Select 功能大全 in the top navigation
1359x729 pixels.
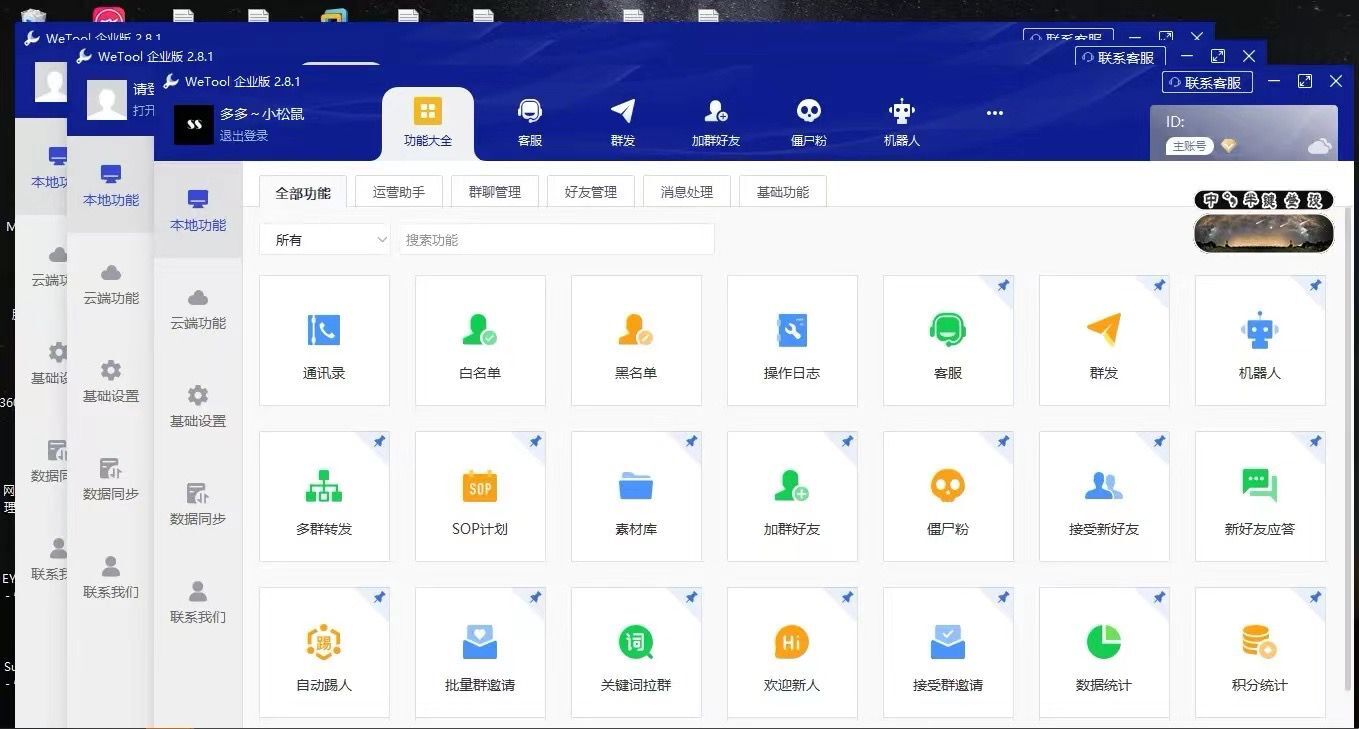[428, 123]
